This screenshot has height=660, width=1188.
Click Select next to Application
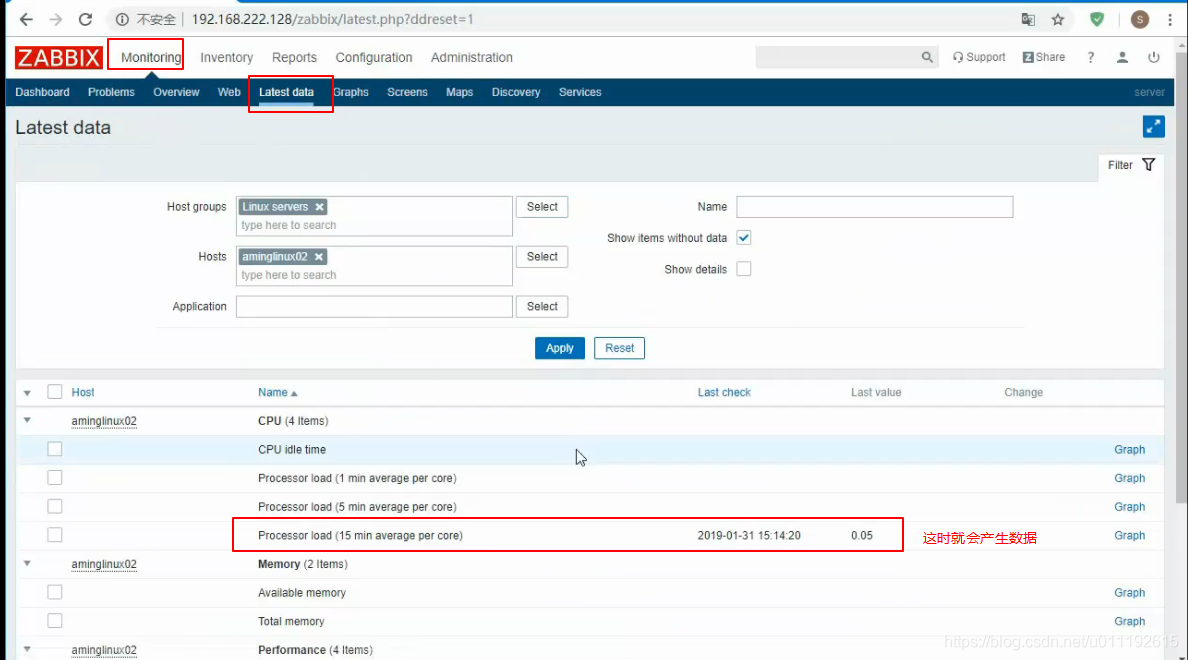click(542, 307)
